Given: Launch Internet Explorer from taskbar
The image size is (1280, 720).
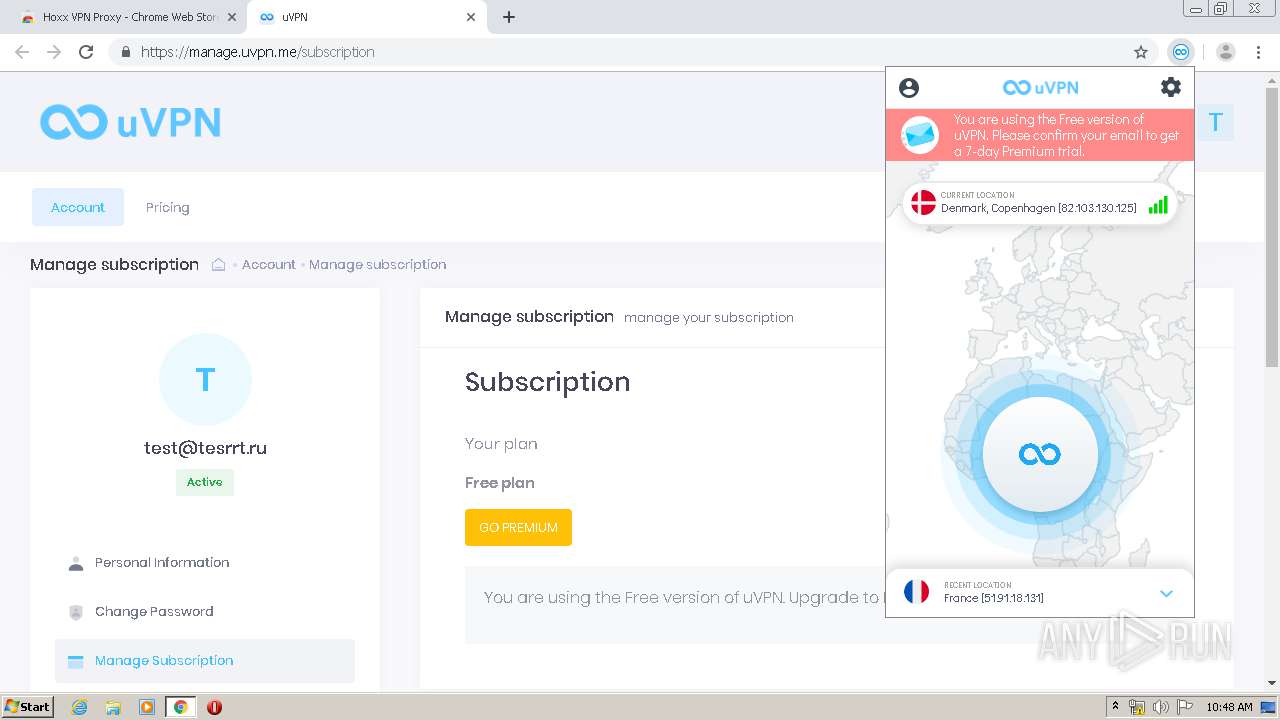Looking at the screenshot, I should pos(80,707).
